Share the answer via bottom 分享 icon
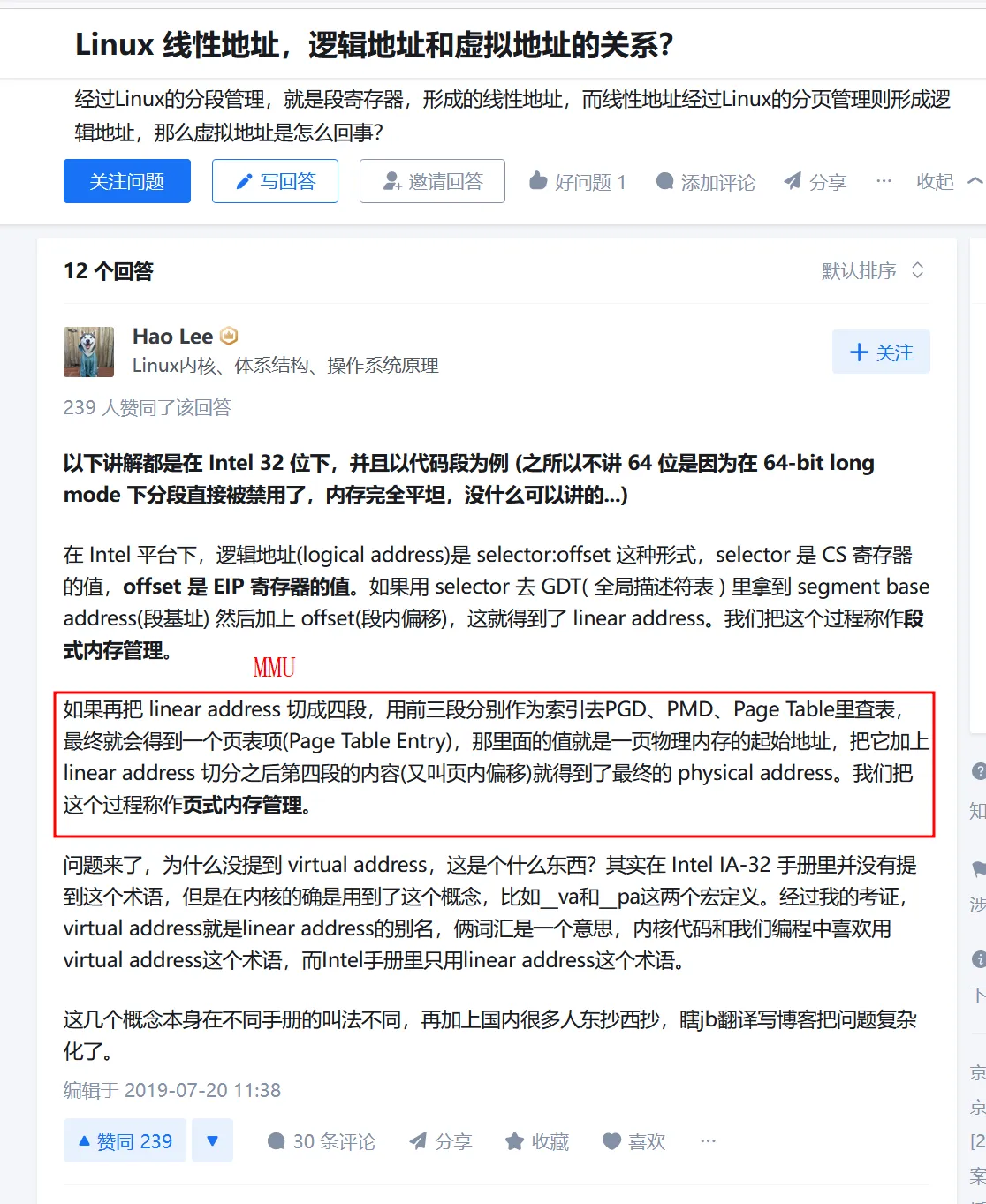Screen dimensions: 986x1204 418,1141
